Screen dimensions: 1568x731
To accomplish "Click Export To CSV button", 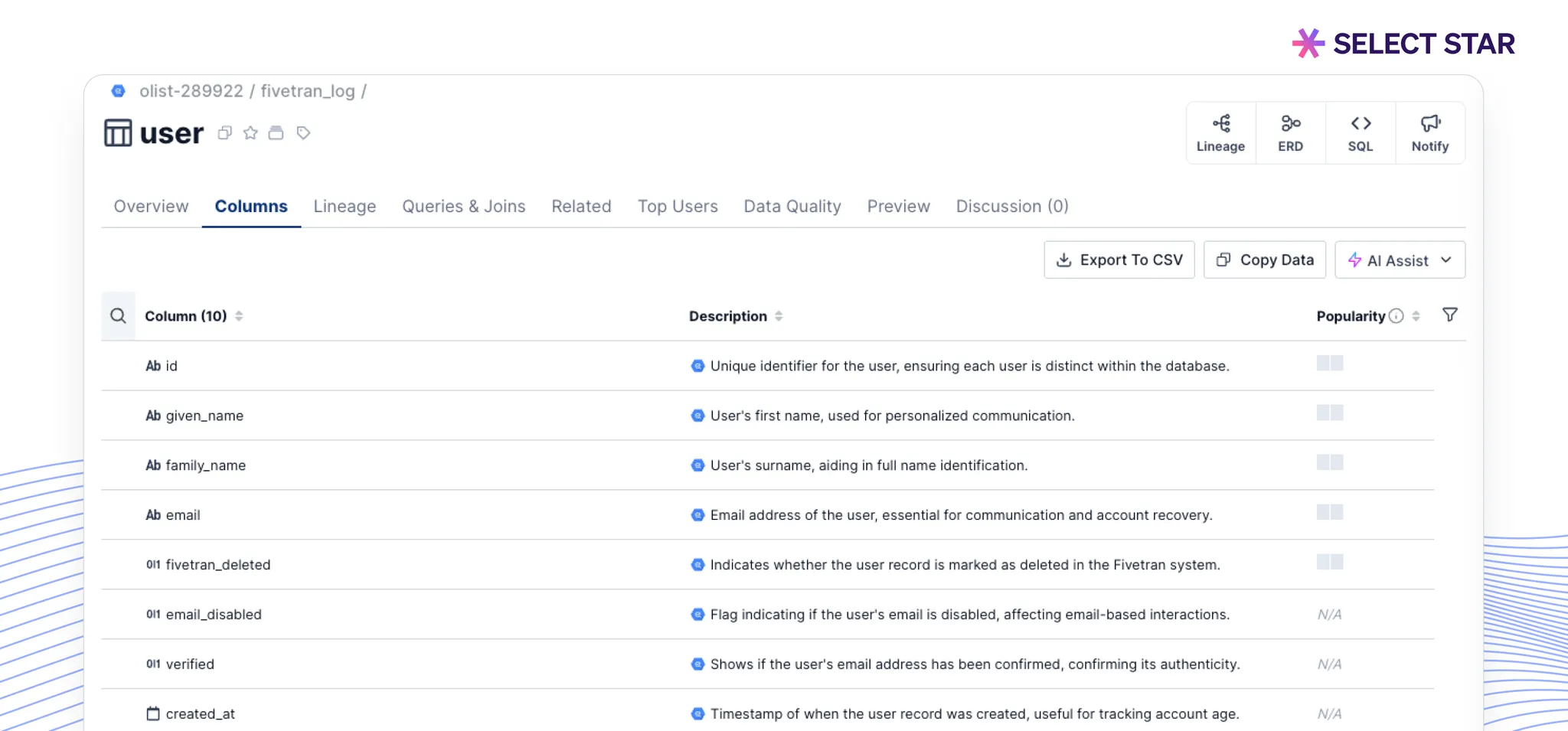I will [x=1119, y=260].
